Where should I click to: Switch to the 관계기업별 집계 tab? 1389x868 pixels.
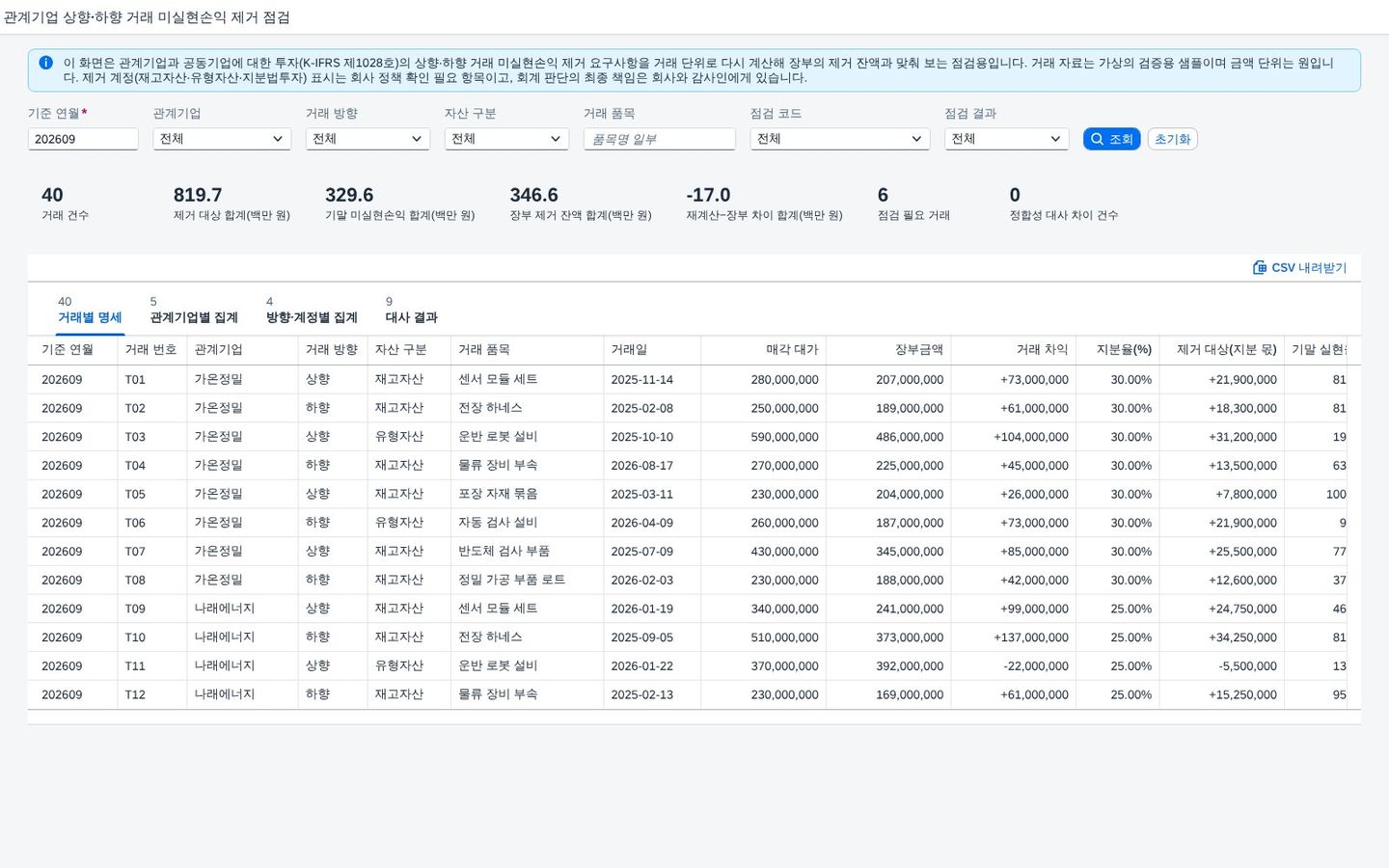click(x=194, y=310)
